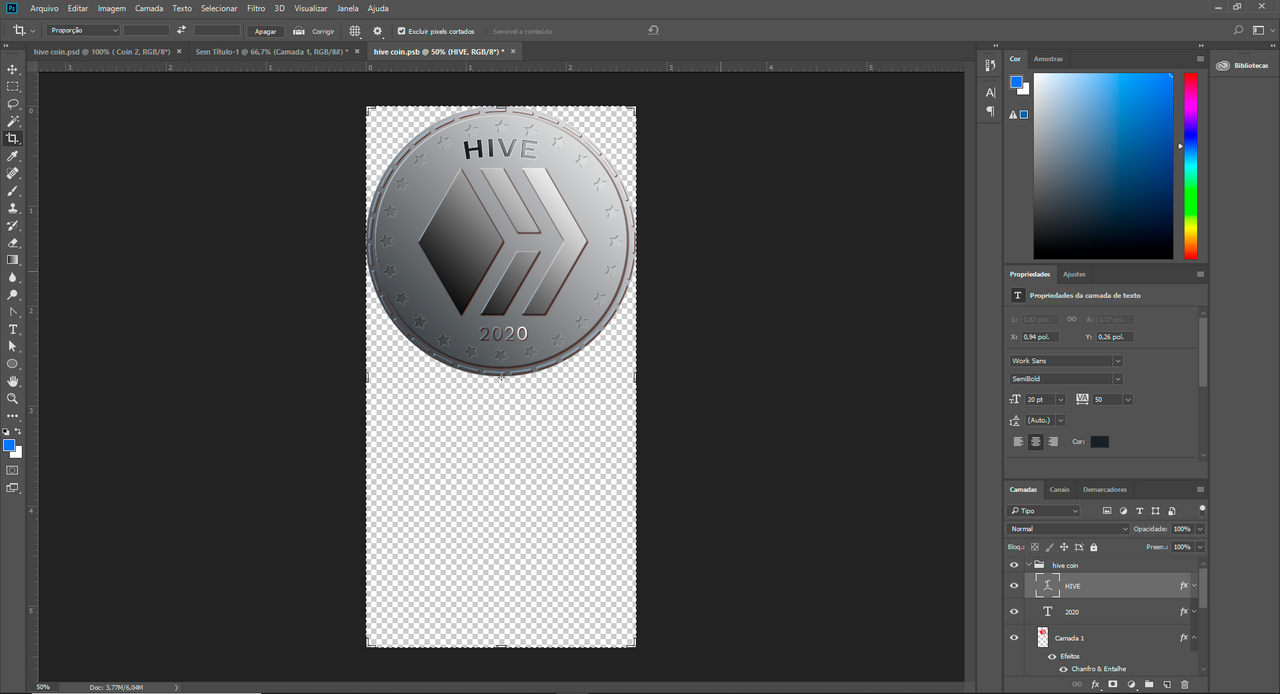
Task: Select the Clone Stamp tool
Action: 13,208
